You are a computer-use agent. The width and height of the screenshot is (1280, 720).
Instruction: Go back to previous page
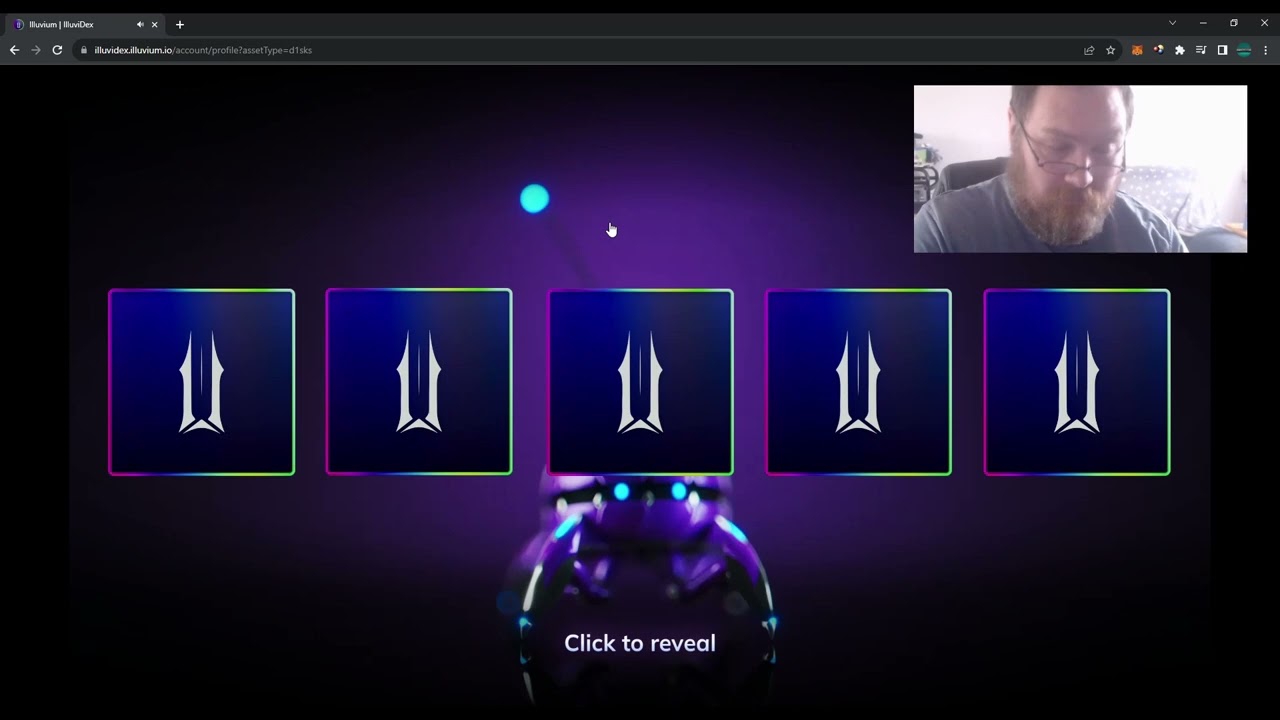(14, 50)
